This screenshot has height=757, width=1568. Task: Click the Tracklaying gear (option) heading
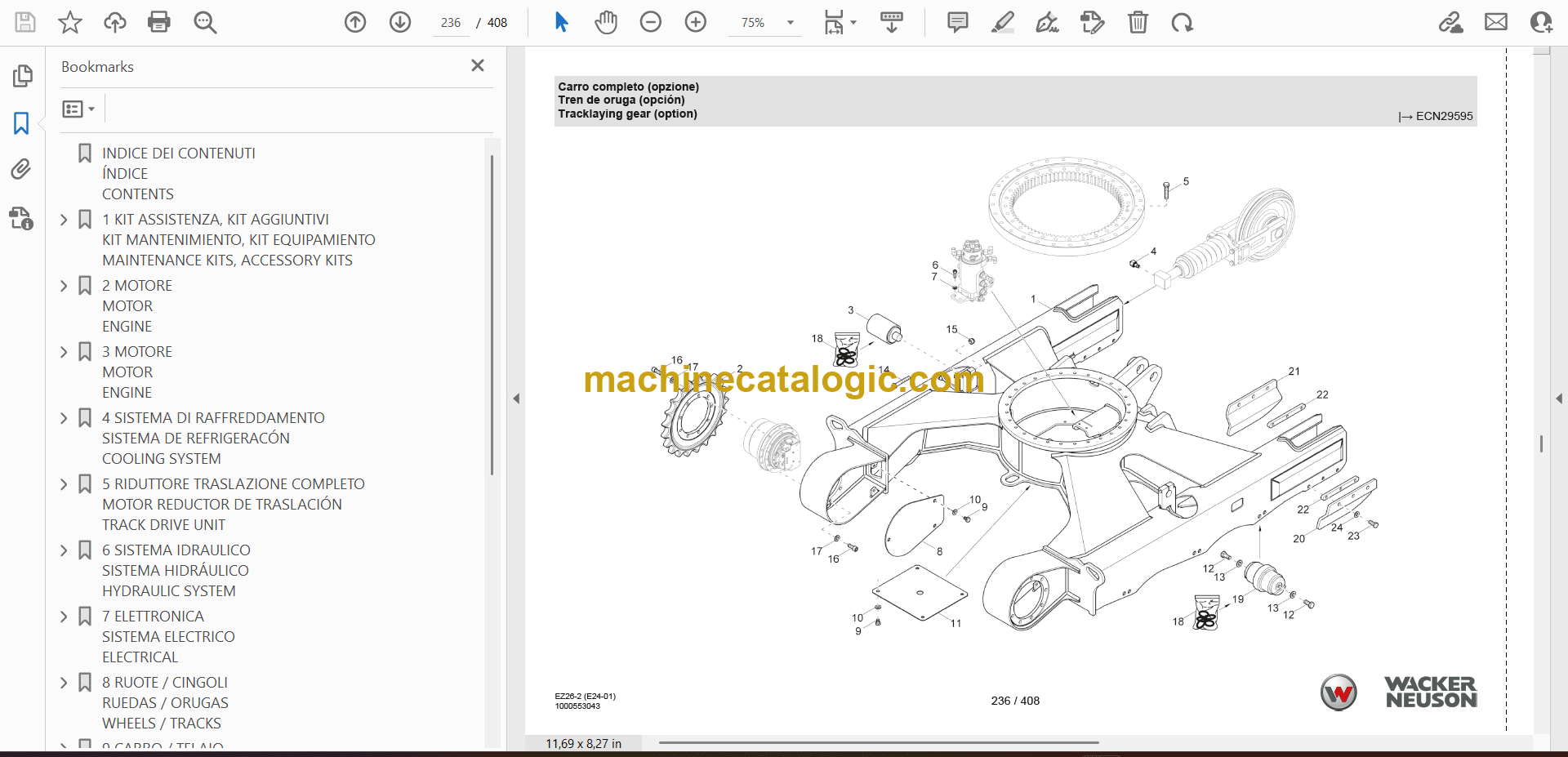click(x=627, y=114)
